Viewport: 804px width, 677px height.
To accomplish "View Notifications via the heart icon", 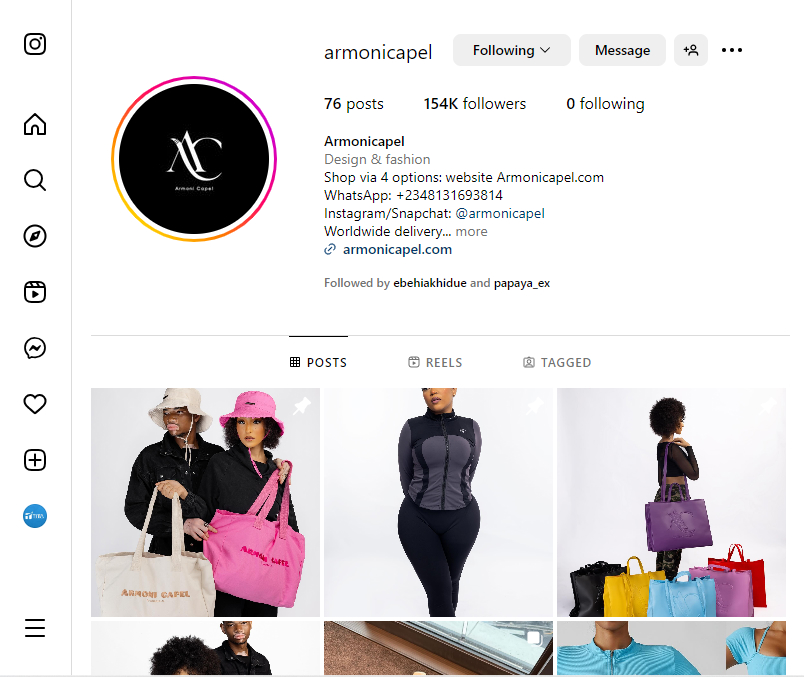I will click(35, 404).
